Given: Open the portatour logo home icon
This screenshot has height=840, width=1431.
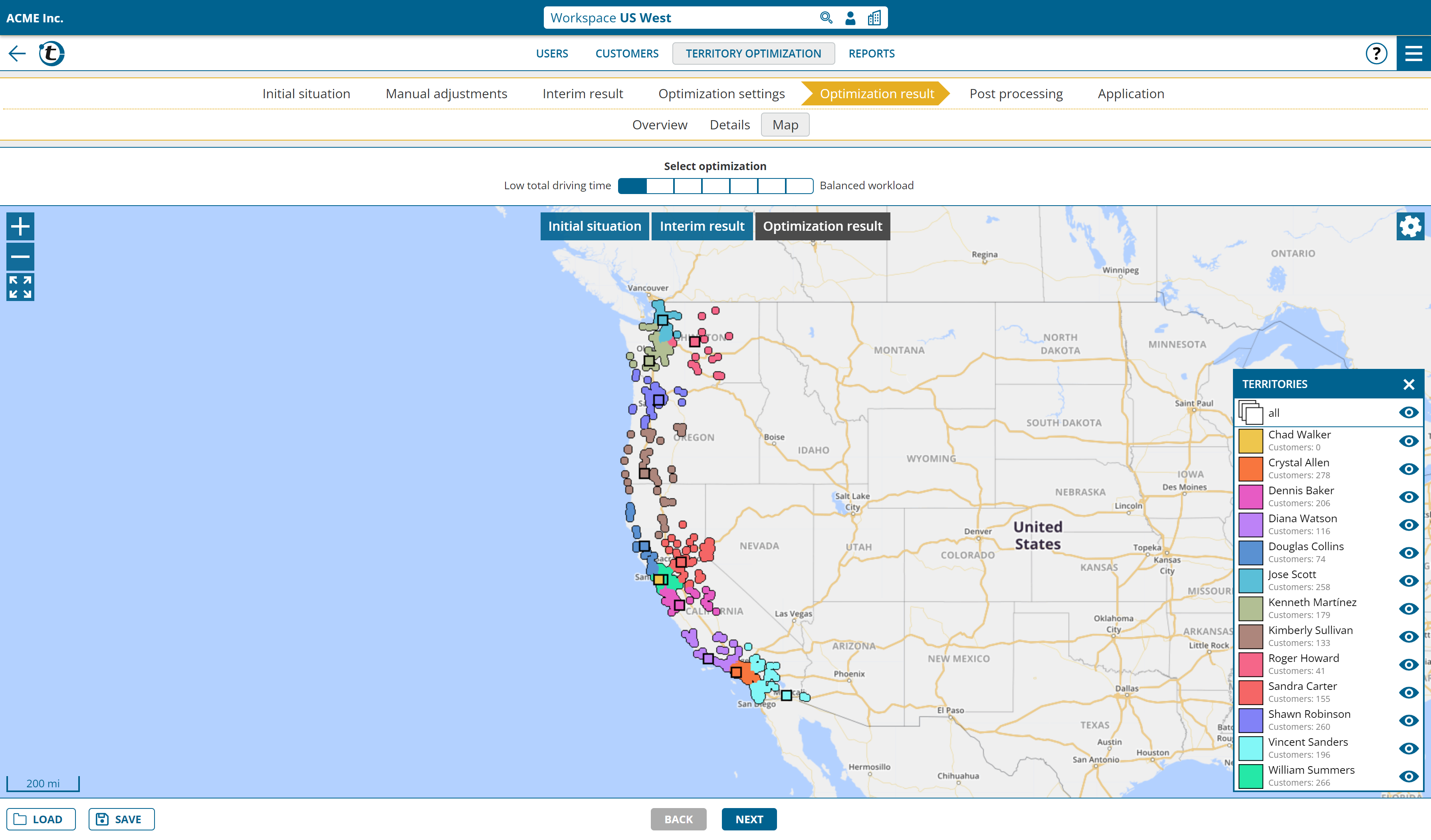Looking at the screenshot, I should 52,53.
